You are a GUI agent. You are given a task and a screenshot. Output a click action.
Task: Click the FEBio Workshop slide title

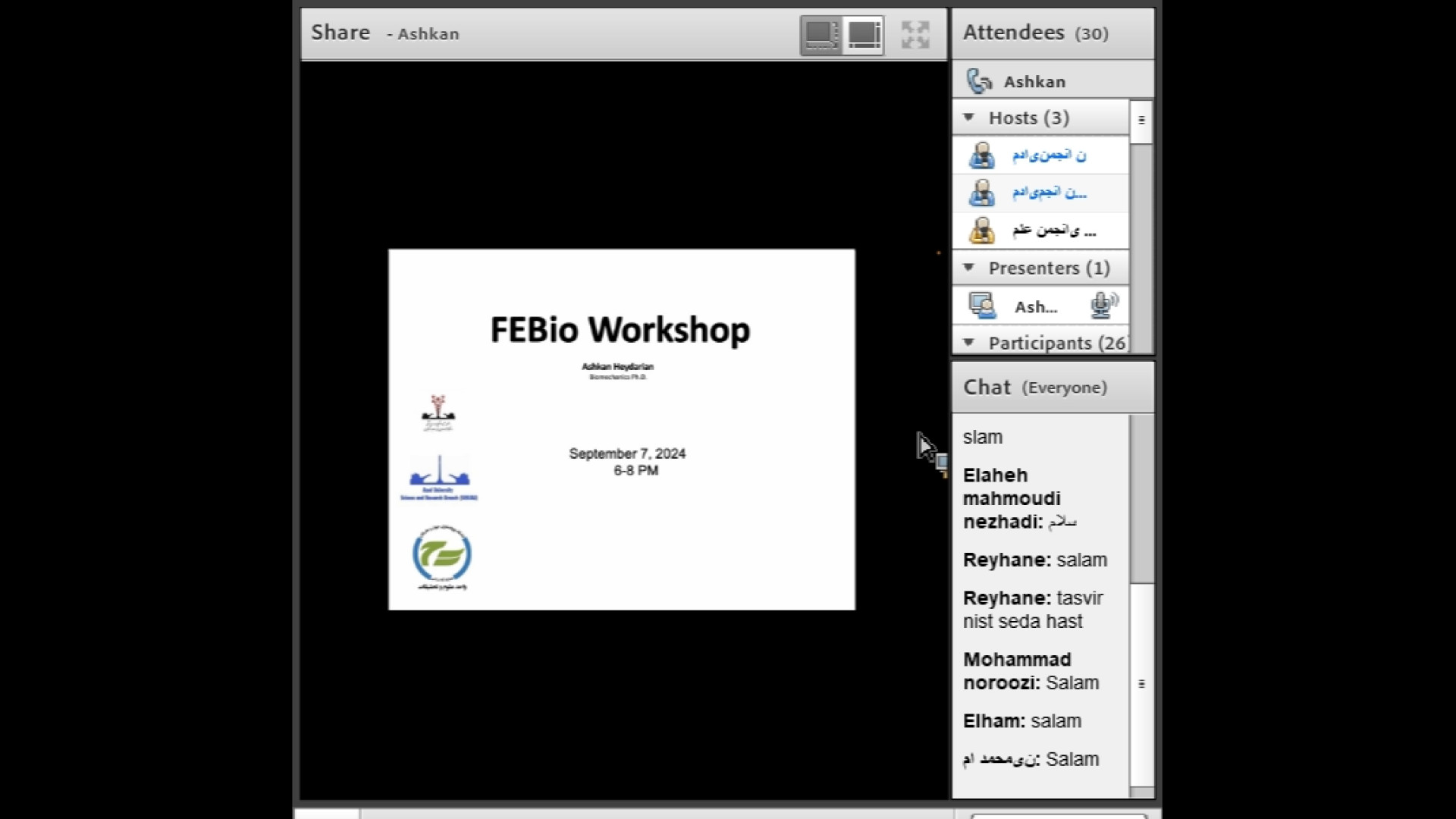[x=620, y=330]
